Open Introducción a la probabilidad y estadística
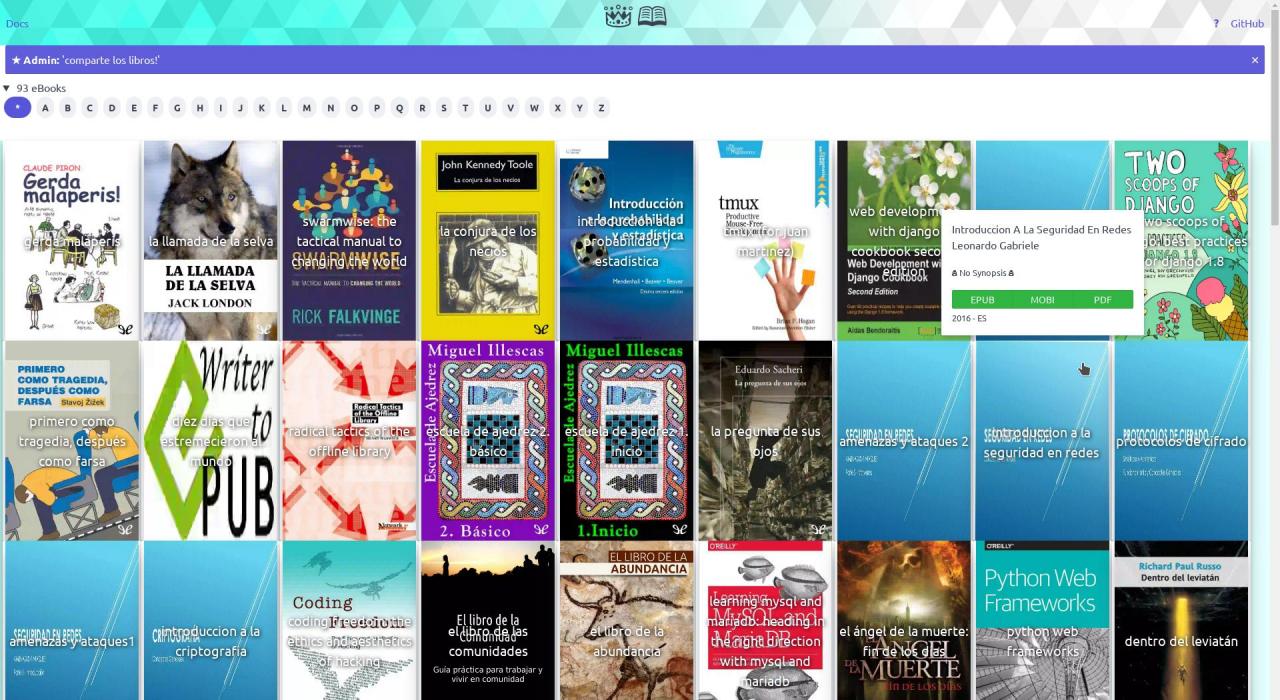Screen dimensions: 1280x700 (627, 240)
